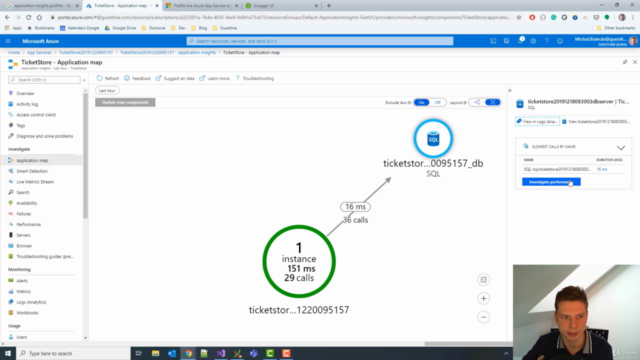Click Refresh in the map toolbar
The image size is (640, 360).
click(x=108, y=78)
